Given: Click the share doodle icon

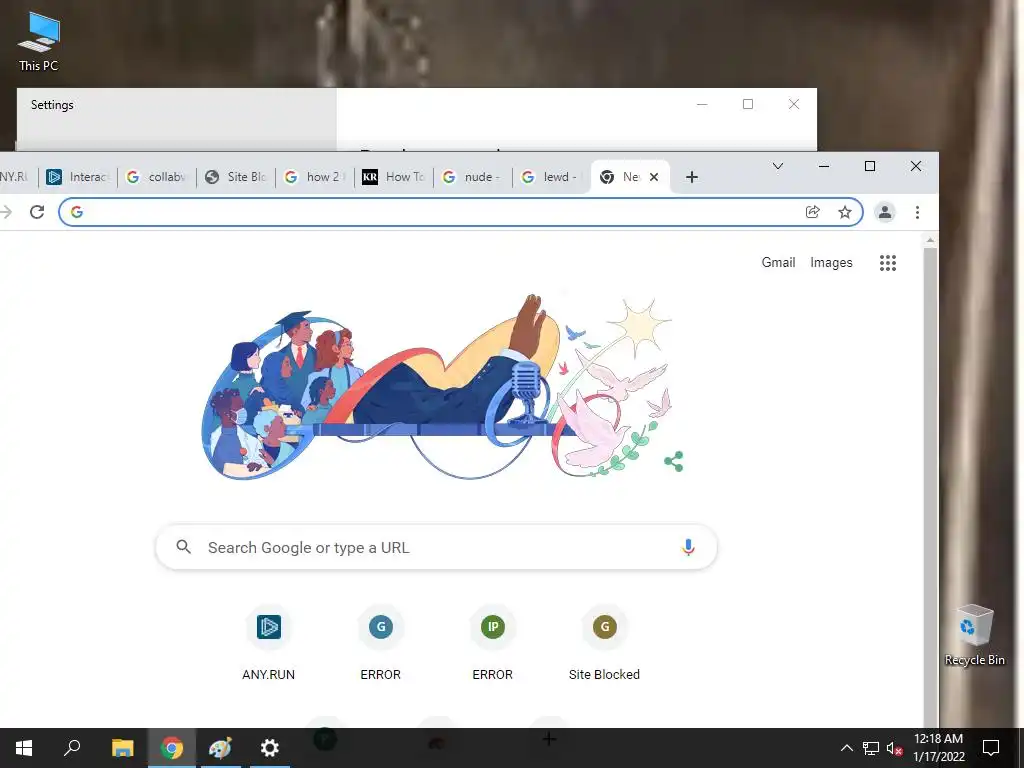Looking at the screenshot, I should (x=673, y=461).
